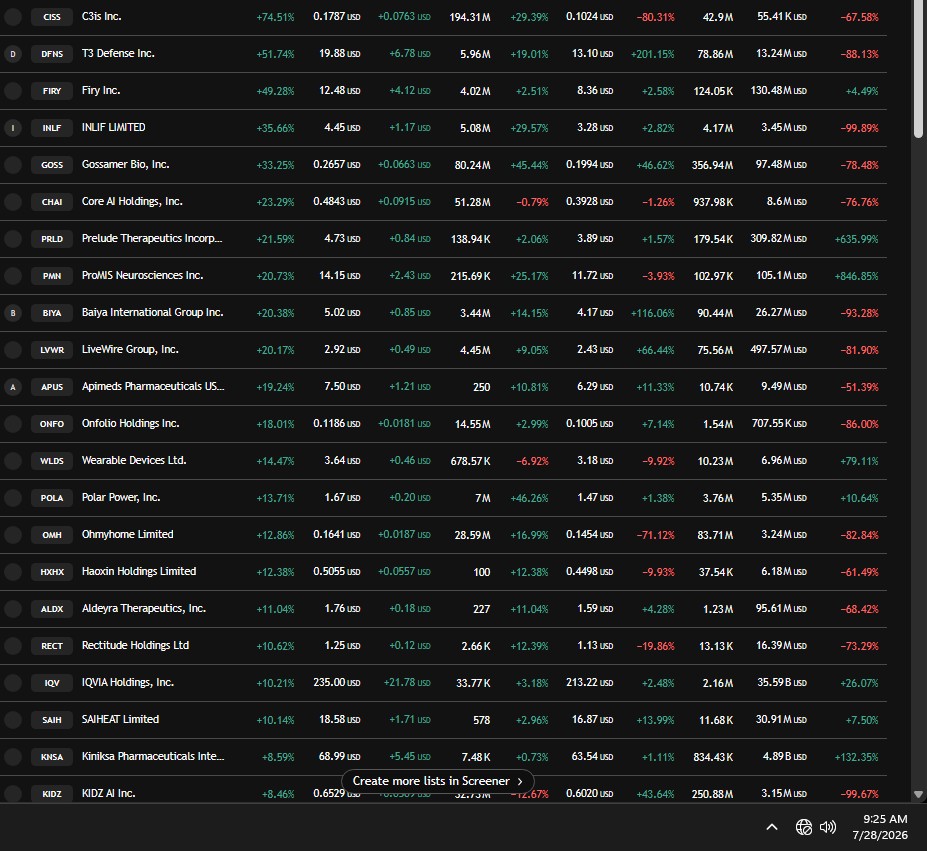Click the Gossamer Bio round logo icon
Viewport: 927px width, 851px height.
tap(13, 164)
